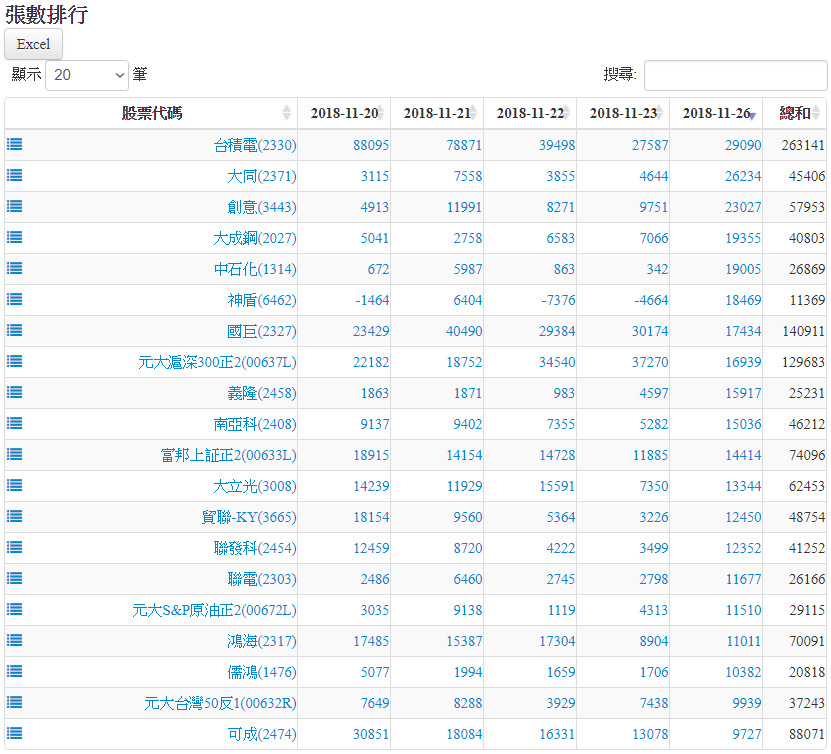Click the list icon beside 台積電(2330)
The width and height of the screenshot is (831, 754).
coord(15,144)
